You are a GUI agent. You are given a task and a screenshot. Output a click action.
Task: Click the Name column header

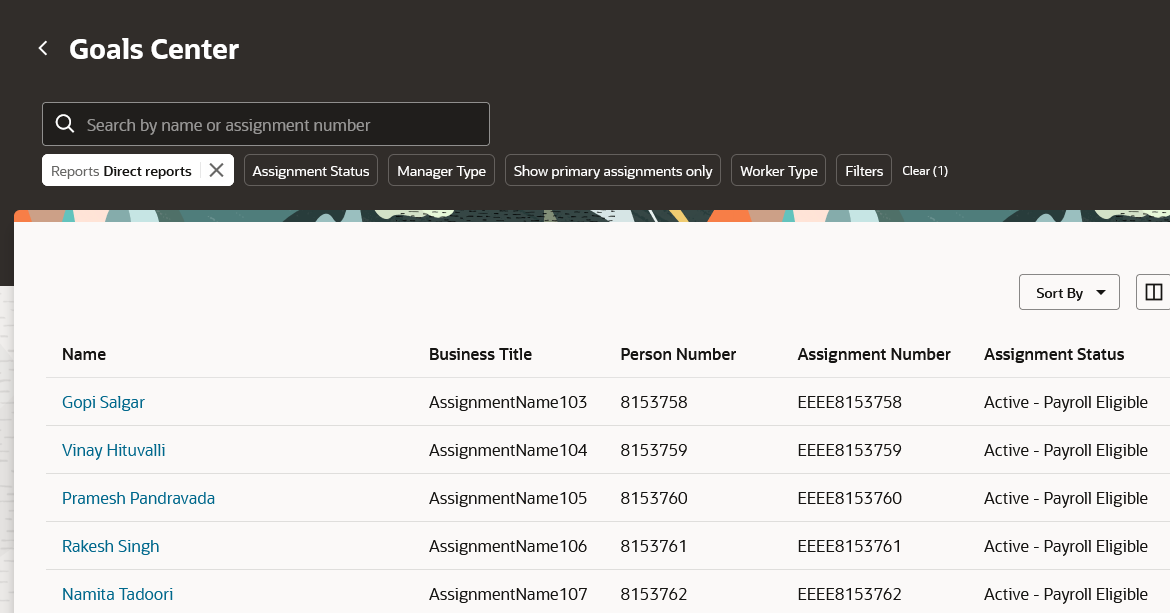click(84, 354)
